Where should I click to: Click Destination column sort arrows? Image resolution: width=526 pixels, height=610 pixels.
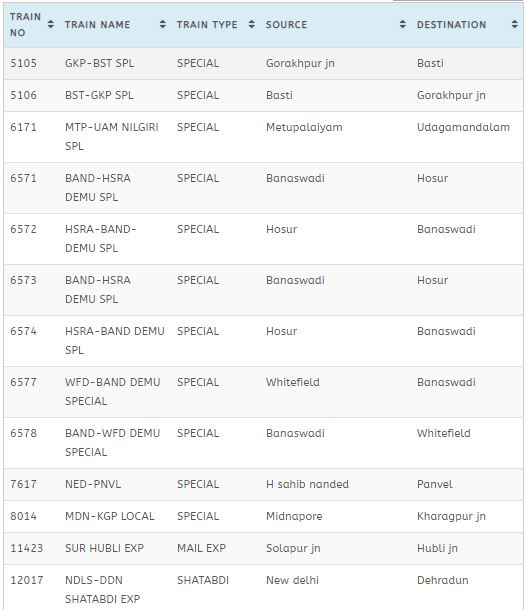(515, 25)
